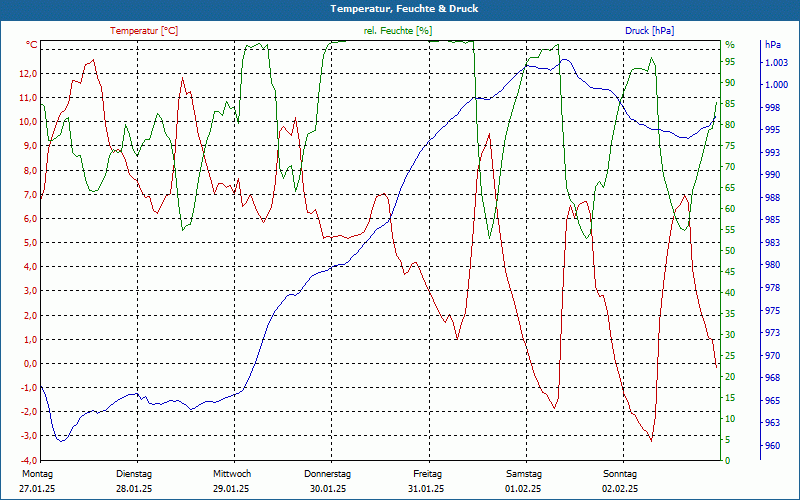Click the "8,0" temperature axis value
800x500 pixels.
(x=30, y=170)
